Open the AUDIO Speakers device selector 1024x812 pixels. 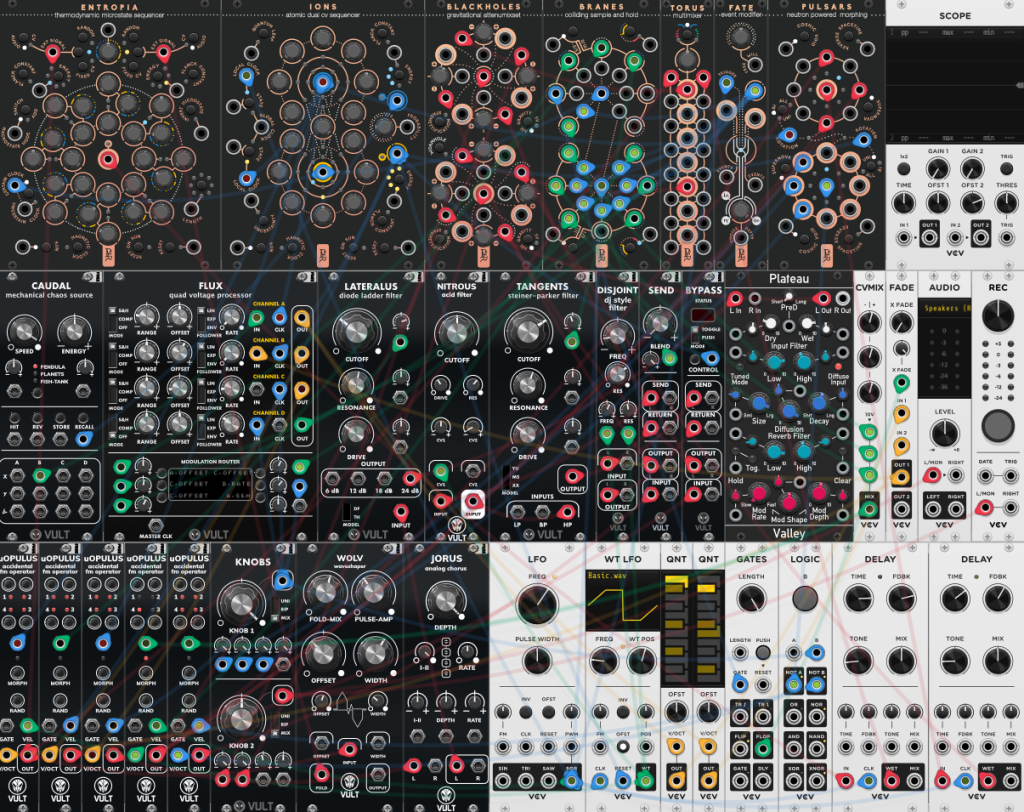[x=944, y=308]
